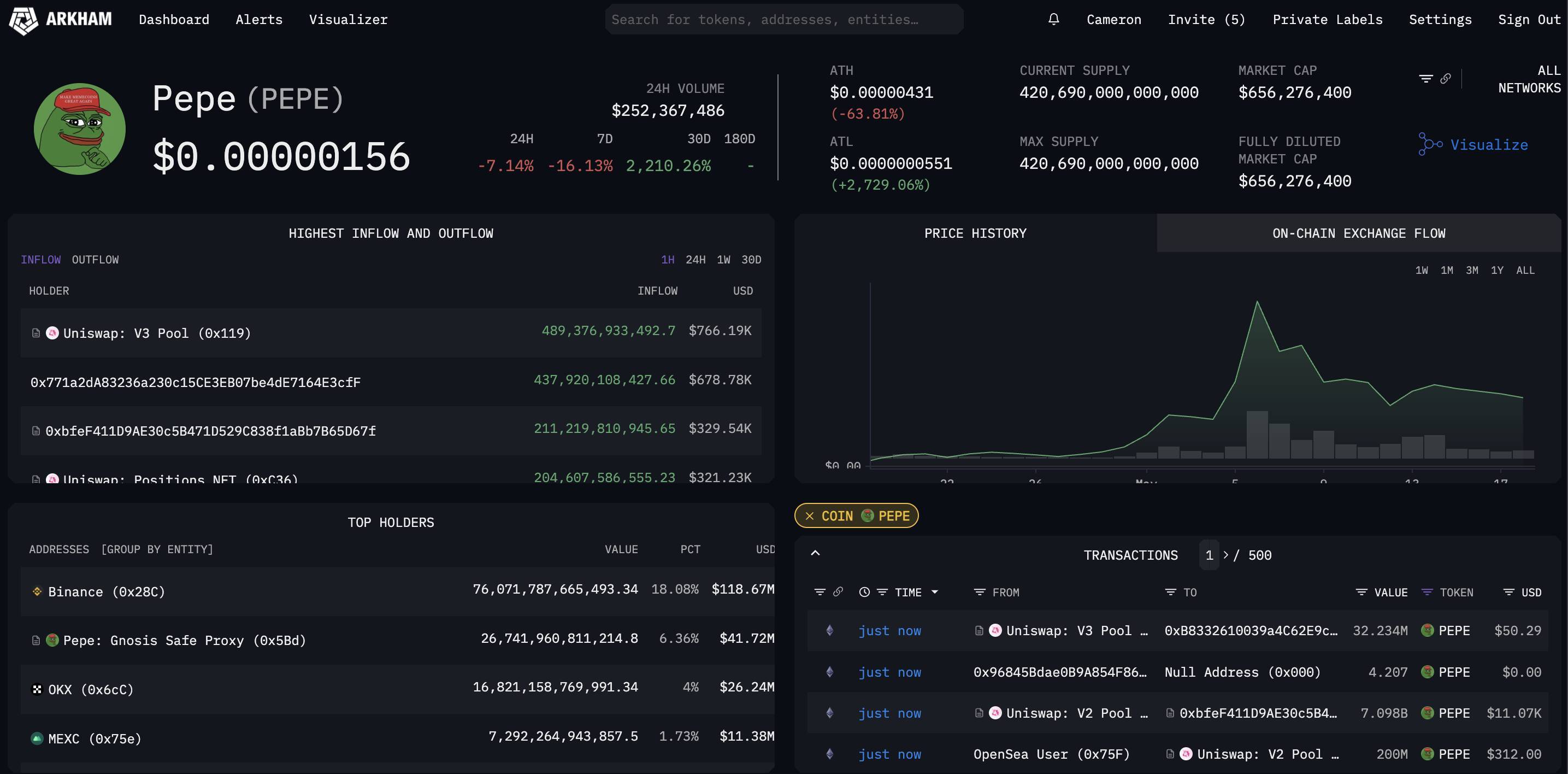
Task: Collapse the Transactions panel with chevron
Action: tap(816, 553)
